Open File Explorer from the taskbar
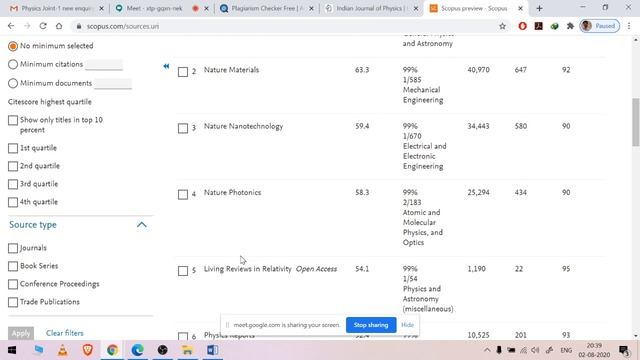Viewport: 640px width, 360px height. [x=187, y=350]
